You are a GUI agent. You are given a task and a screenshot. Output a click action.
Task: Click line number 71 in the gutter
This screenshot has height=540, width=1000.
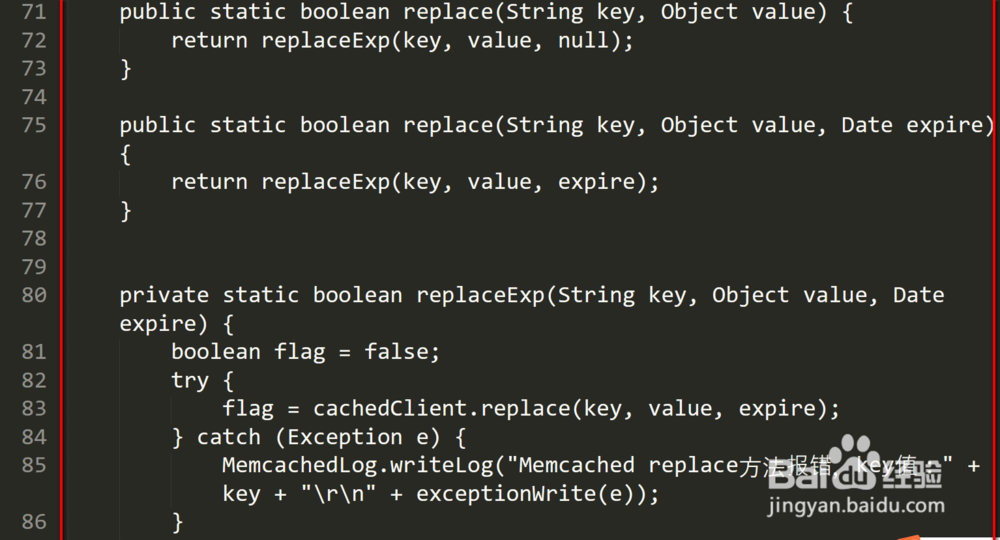click(x=33, y=13)
